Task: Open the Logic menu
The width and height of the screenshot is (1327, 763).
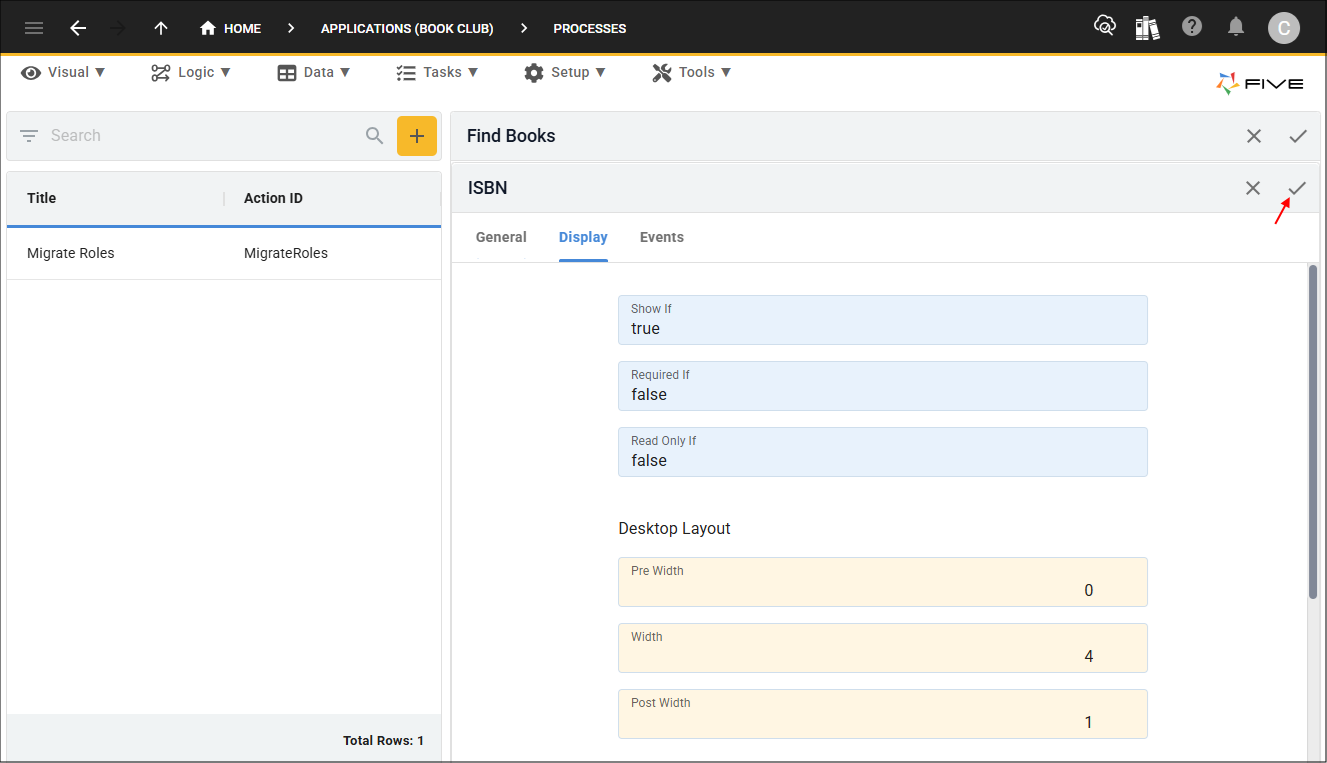Action: coord(191,72)
